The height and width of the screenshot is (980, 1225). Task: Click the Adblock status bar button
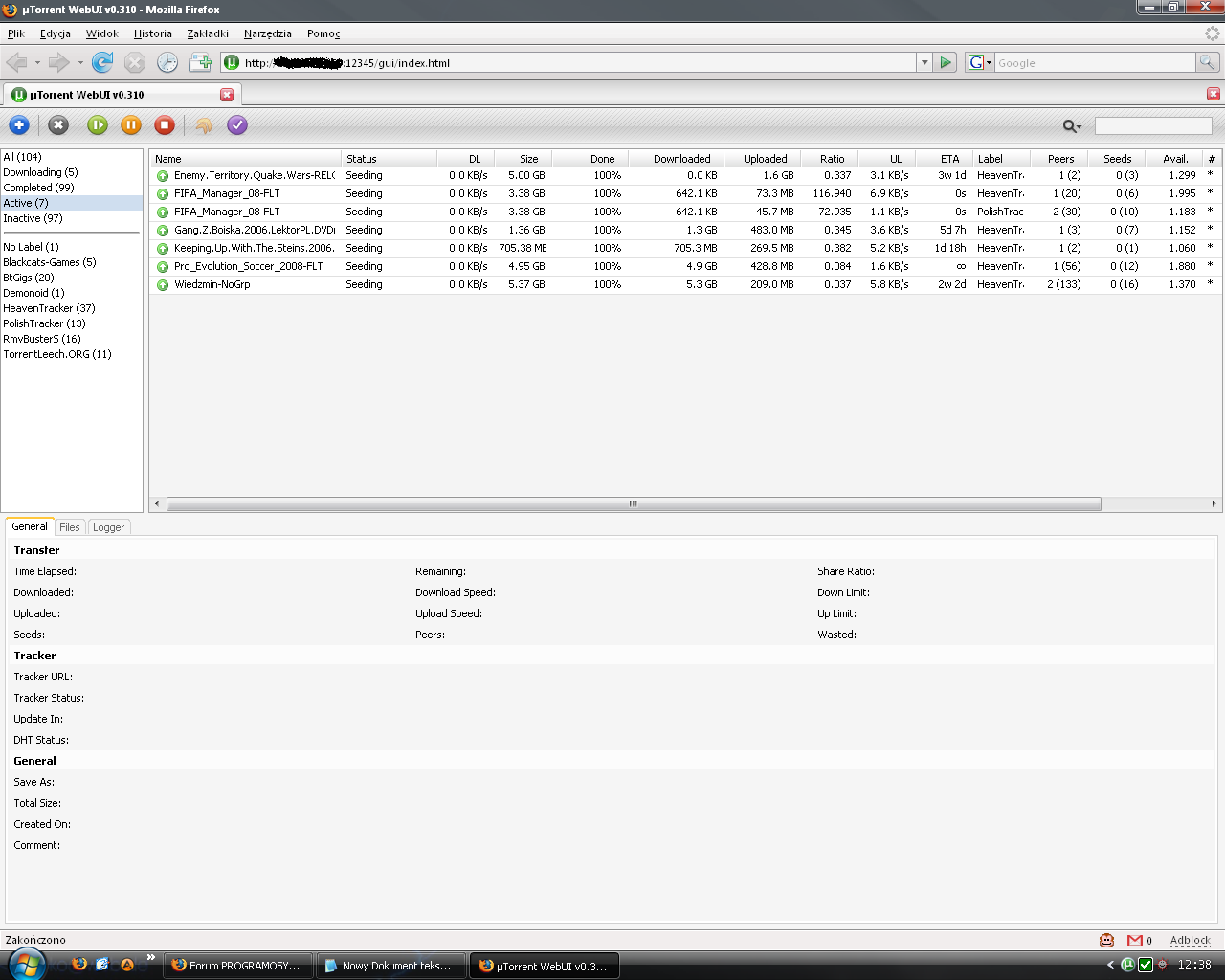point(1190,940)
